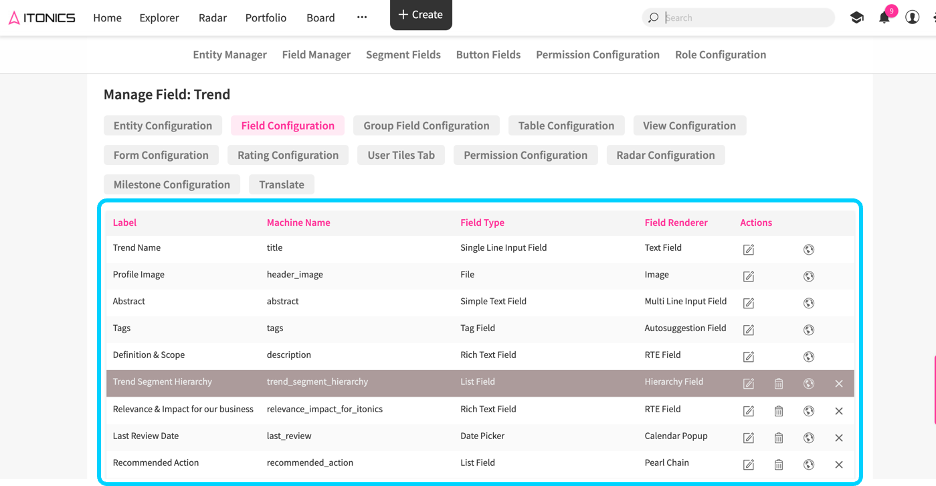
Task: Delete the Trend Segment Hierarchy field
Action: pos(778,383)
